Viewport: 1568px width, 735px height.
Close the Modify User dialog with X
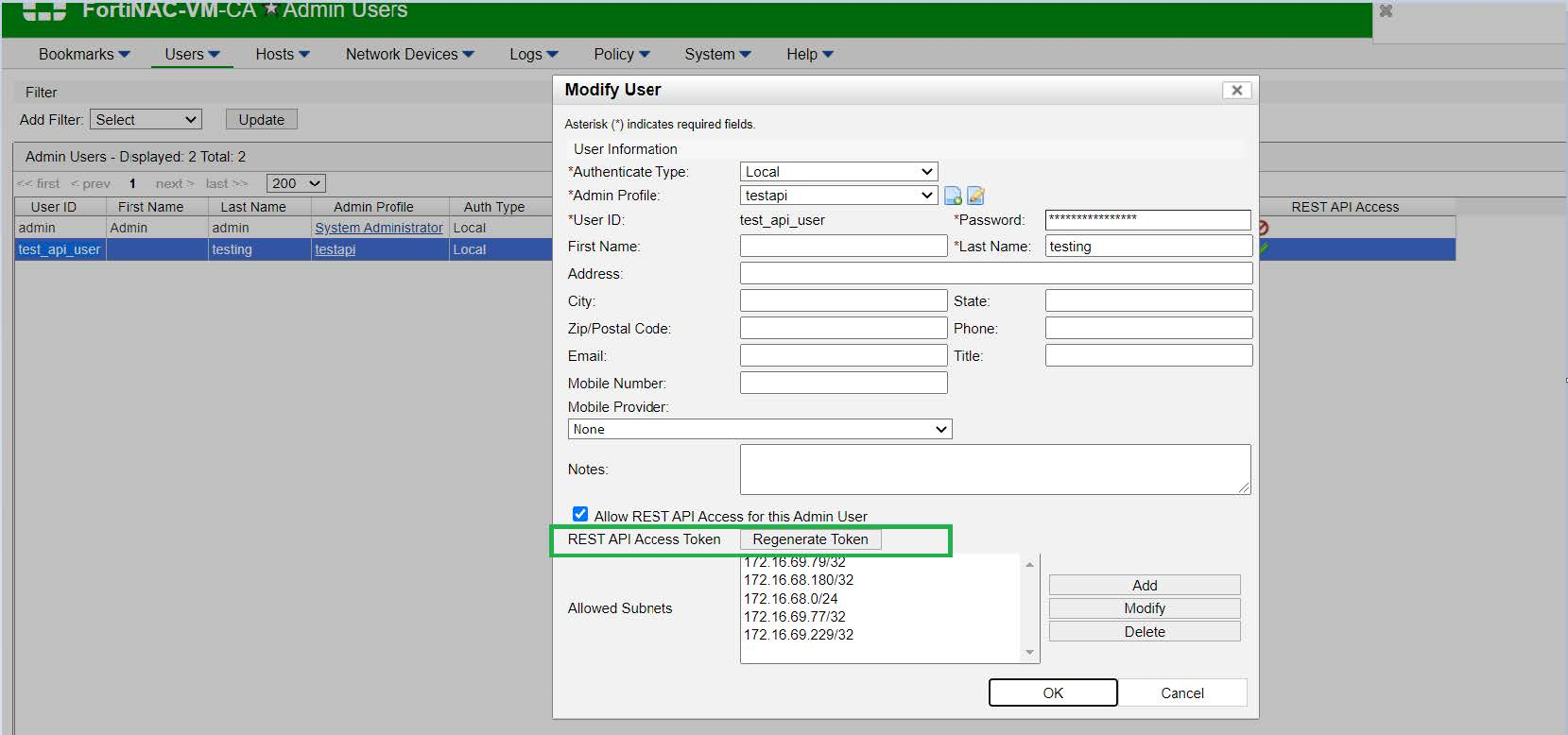point(1236,90)
